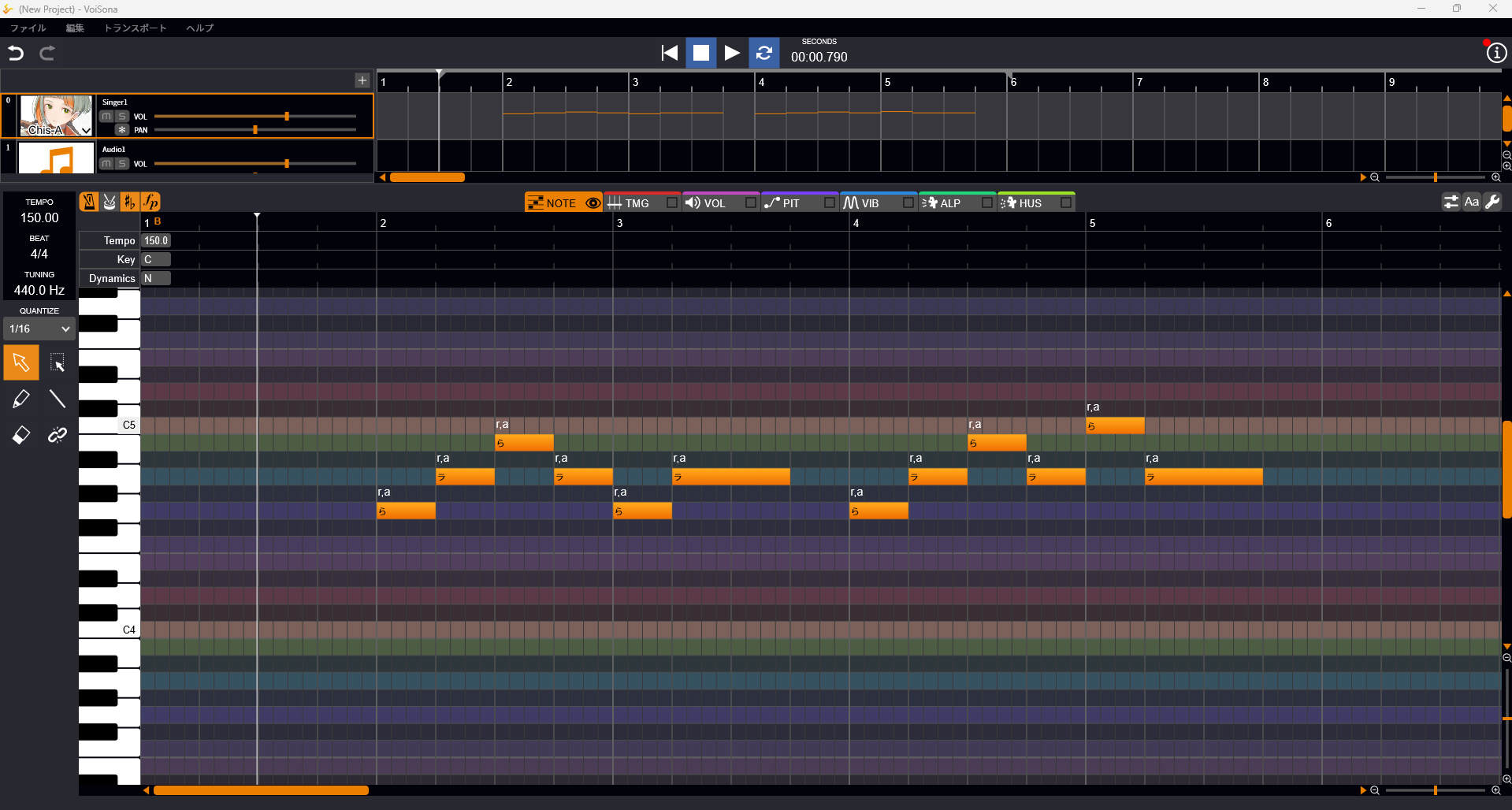Toggle NOTE visibility eye icon

click(593, 203)
